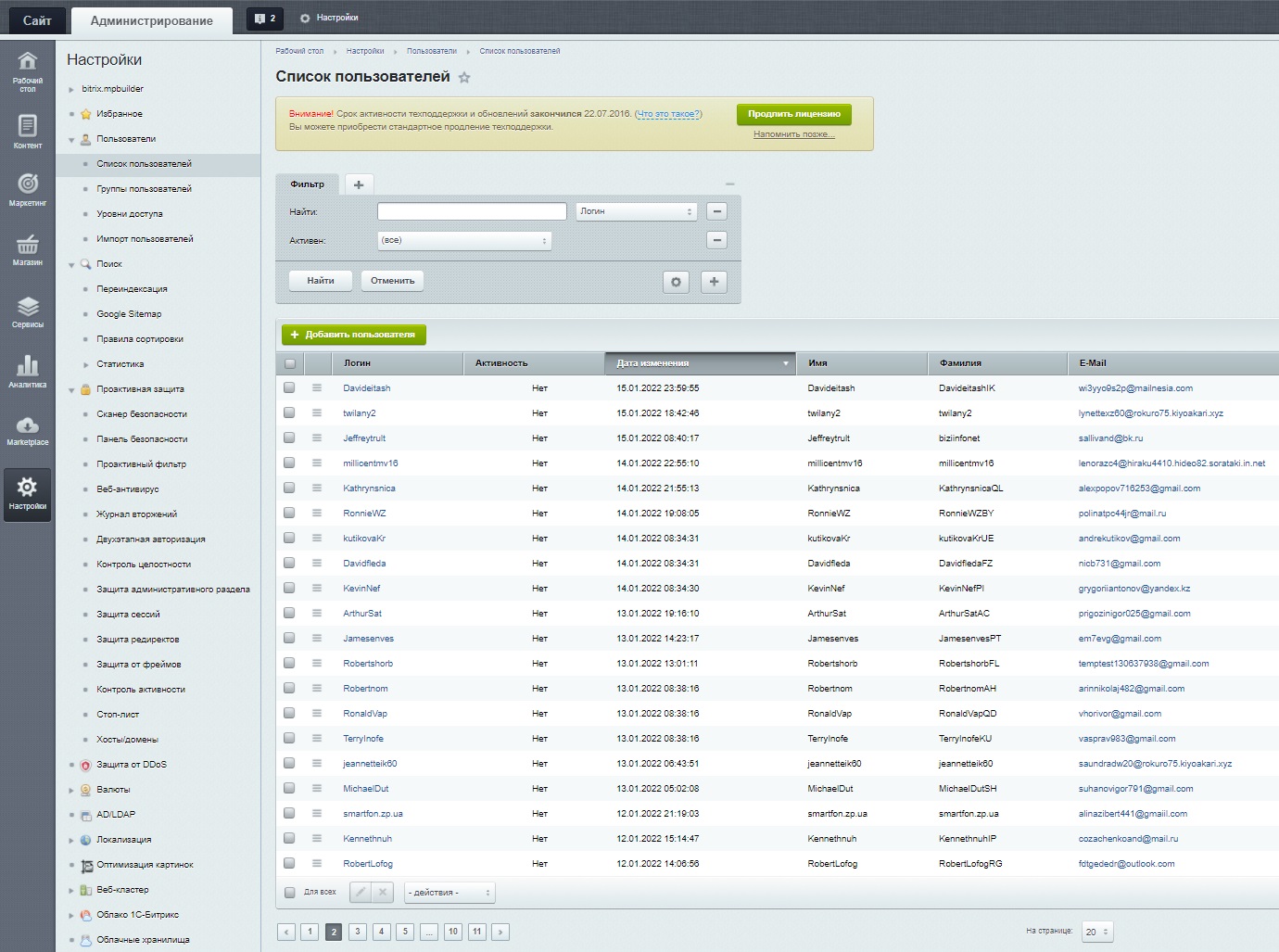
Task: Collapse the Пользователи tree section
Action: coord(71,140)
